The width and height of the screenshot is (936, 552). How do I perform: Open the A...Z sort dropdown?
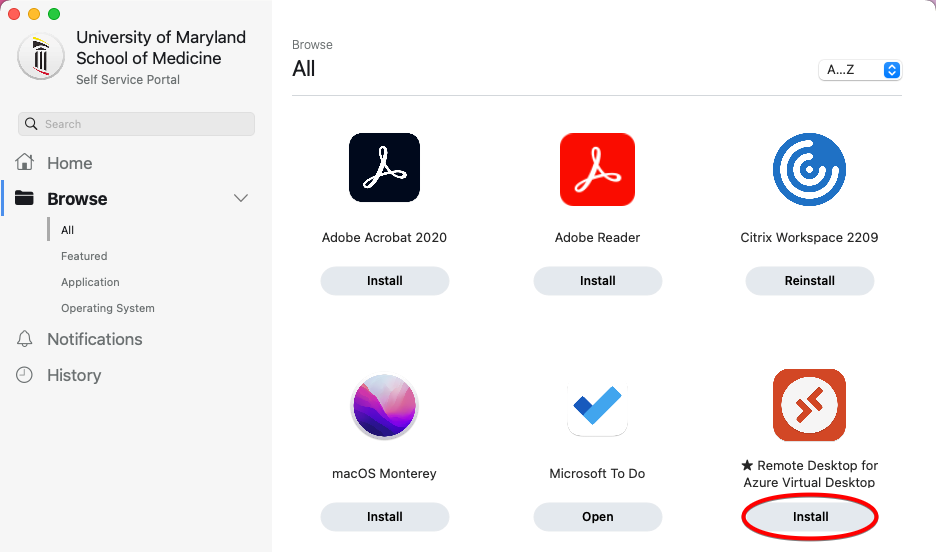[x=859, y=70]
